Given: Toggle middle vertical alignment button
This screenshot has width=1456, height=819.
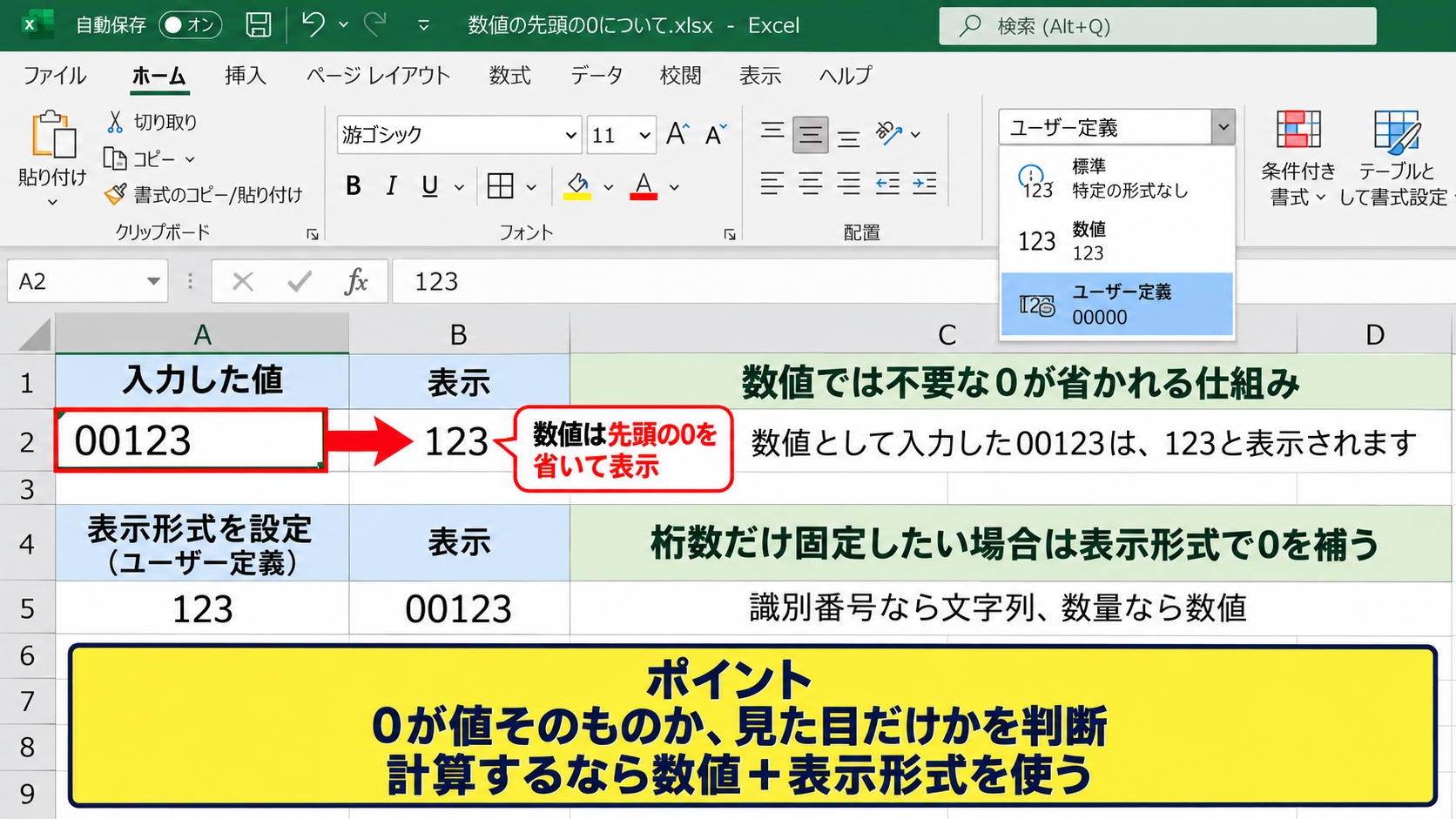Looking at the screenshot, I should pos(810,134).
